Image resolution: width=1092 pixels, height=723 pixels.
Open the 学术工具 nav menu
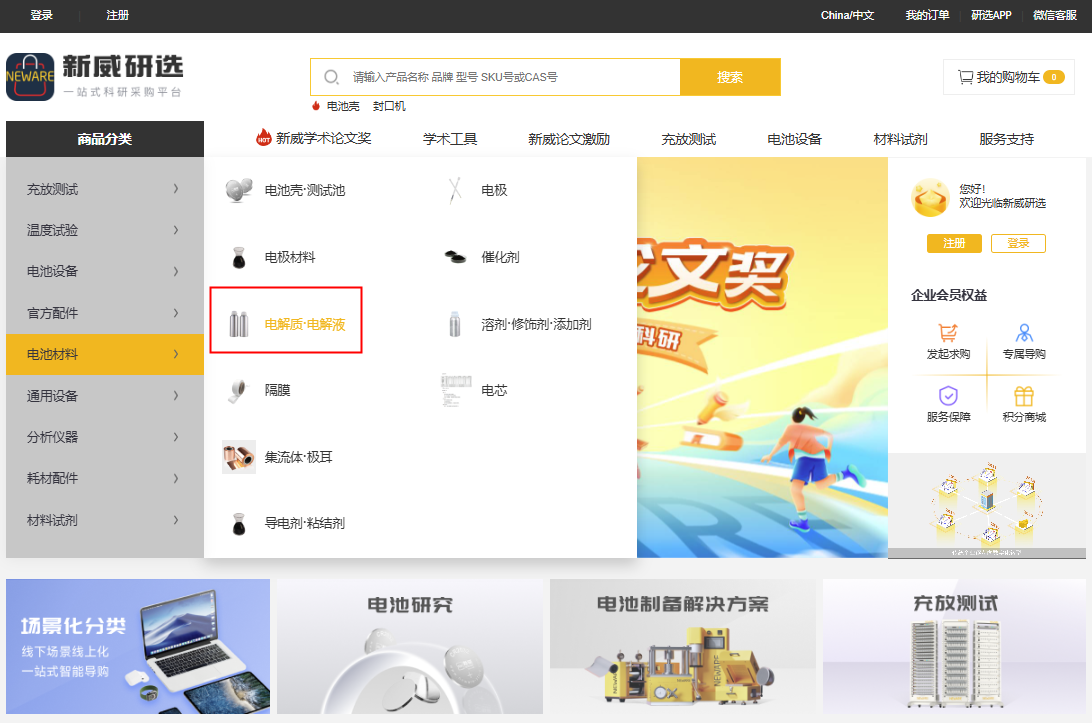click(x=450, y=139)
